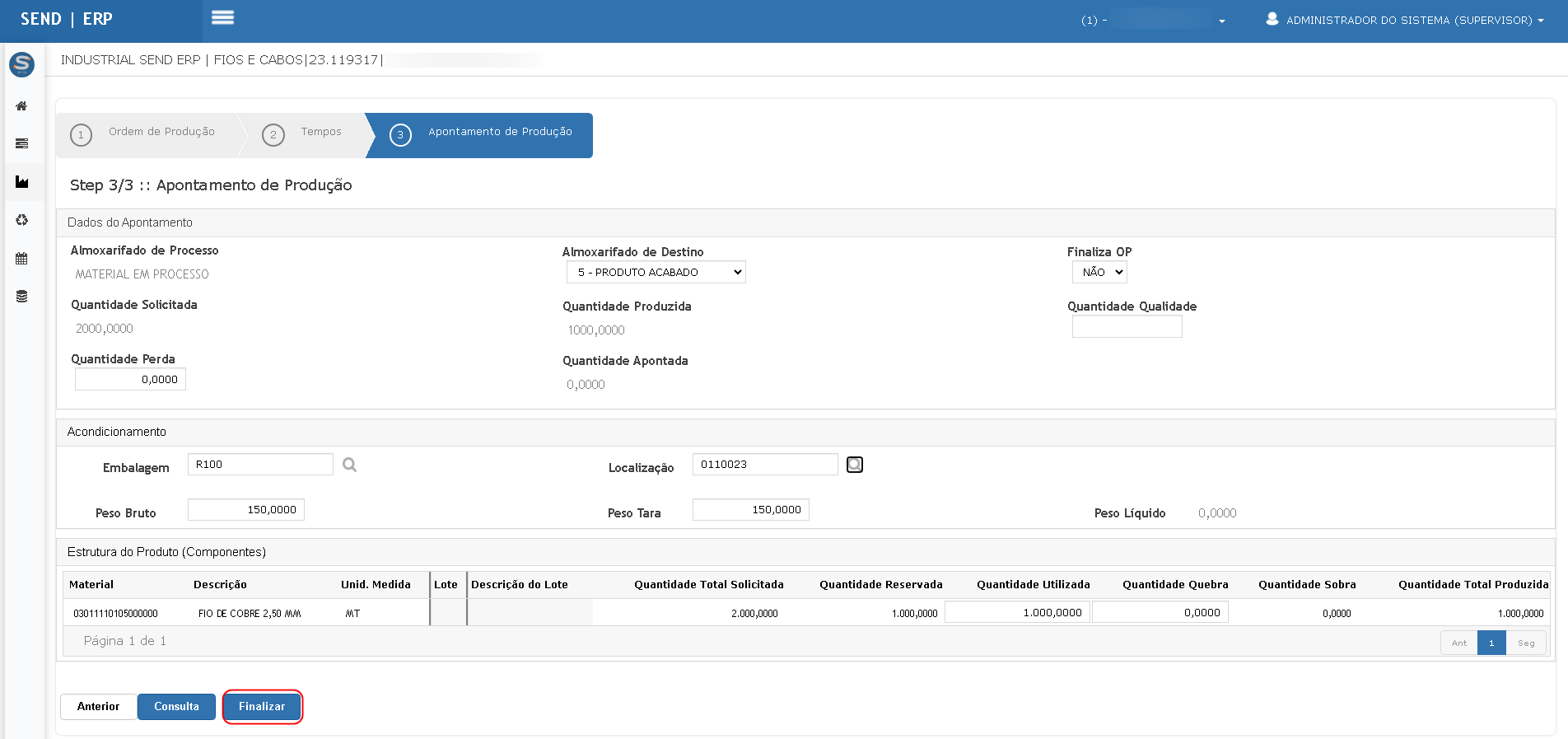Open the calendar icon in the sidebar
Viewport: 1568px width, 739px height.
[21, 259]
